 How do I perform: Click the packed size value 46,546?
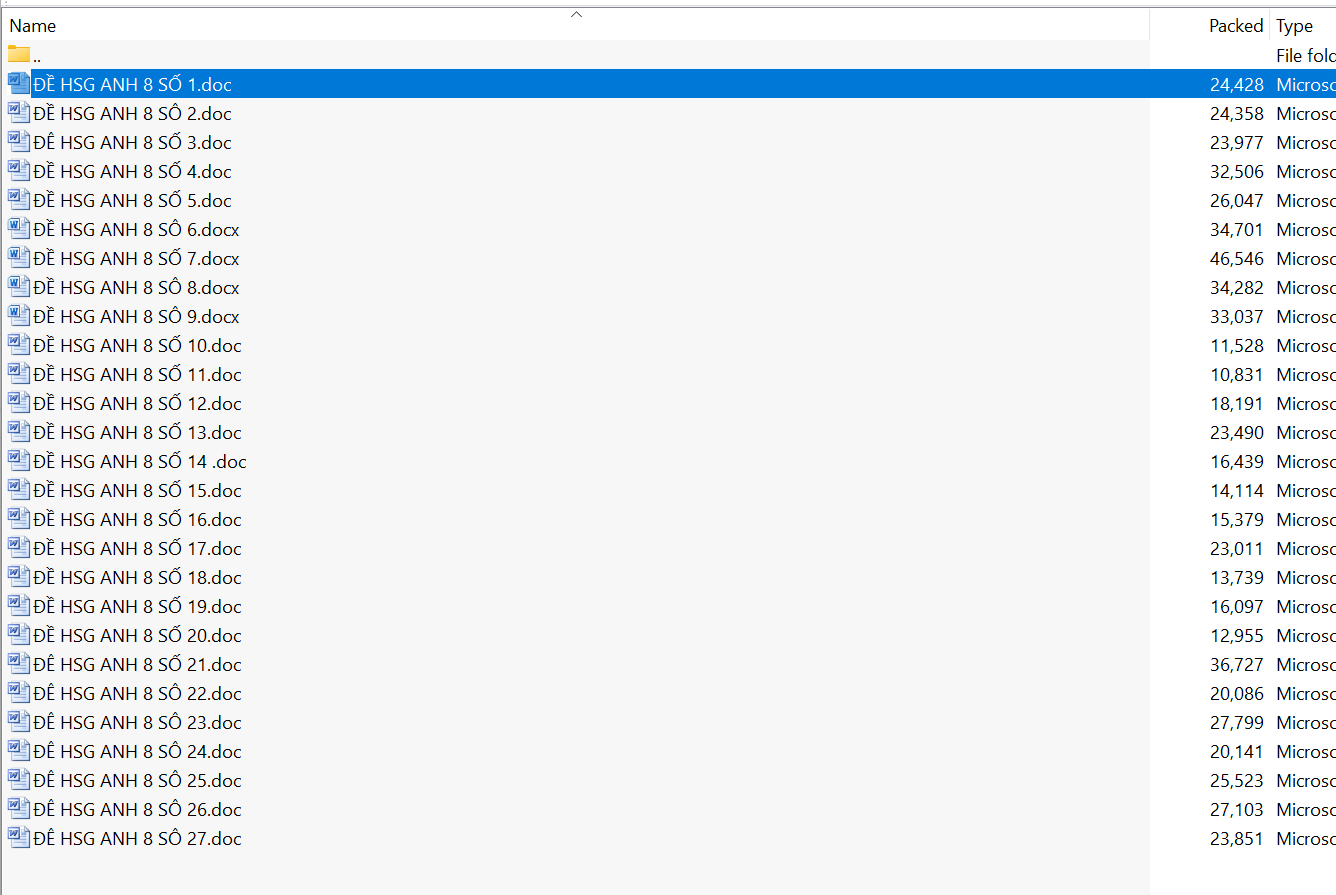[1237, 259]
